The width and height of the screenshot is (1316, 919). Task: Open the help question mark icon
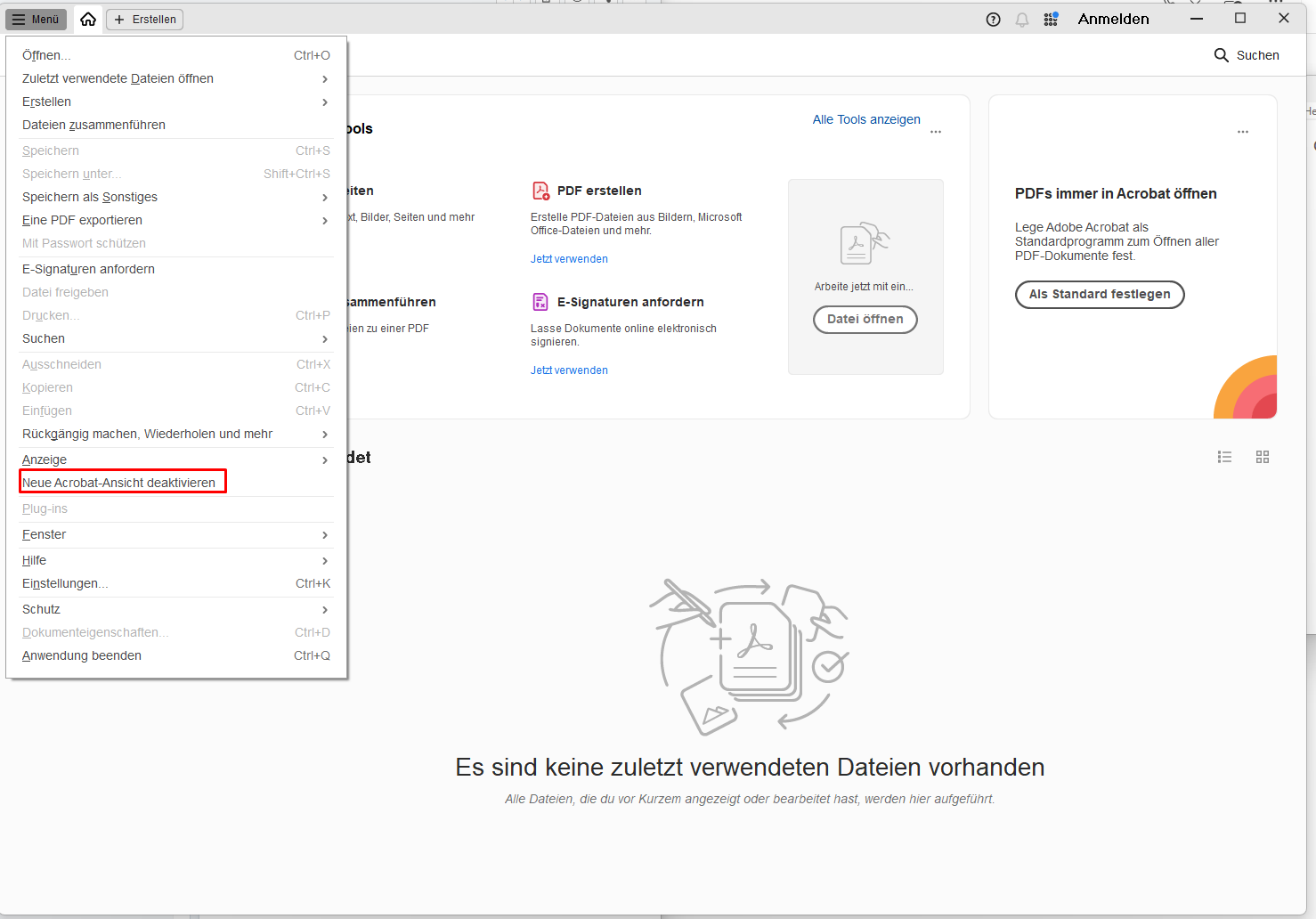click(993, 20)
